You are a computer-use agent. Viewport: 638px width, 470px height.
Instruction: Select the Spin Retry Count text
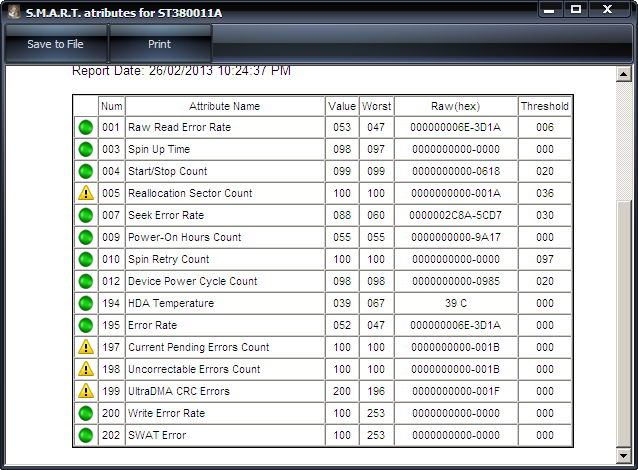(168, 259)
